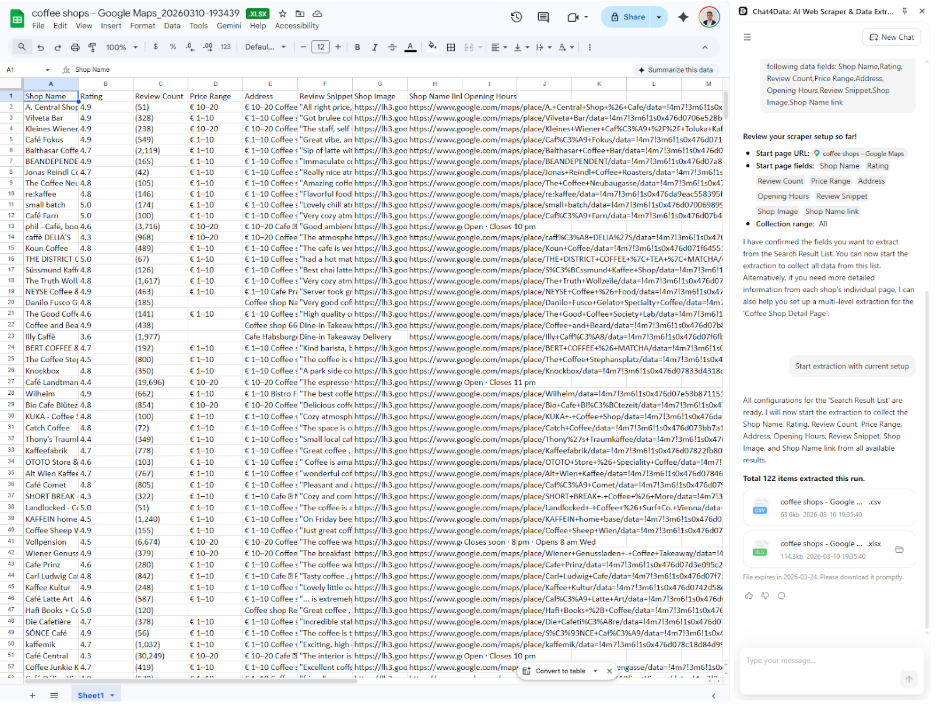Open the Gemini sparkle icon
Viewport: 941px width, 707px height.
pyautogui.click(x=683, y=17)
